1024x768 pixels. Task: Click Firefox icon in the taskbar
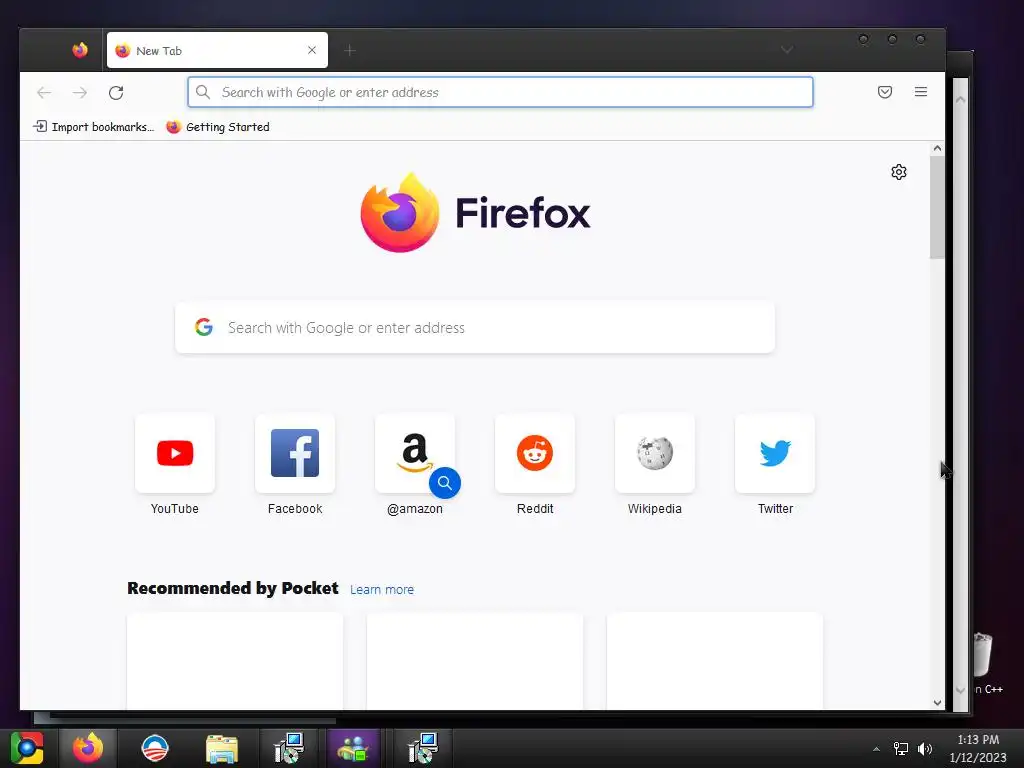click(x=88, y=748)
